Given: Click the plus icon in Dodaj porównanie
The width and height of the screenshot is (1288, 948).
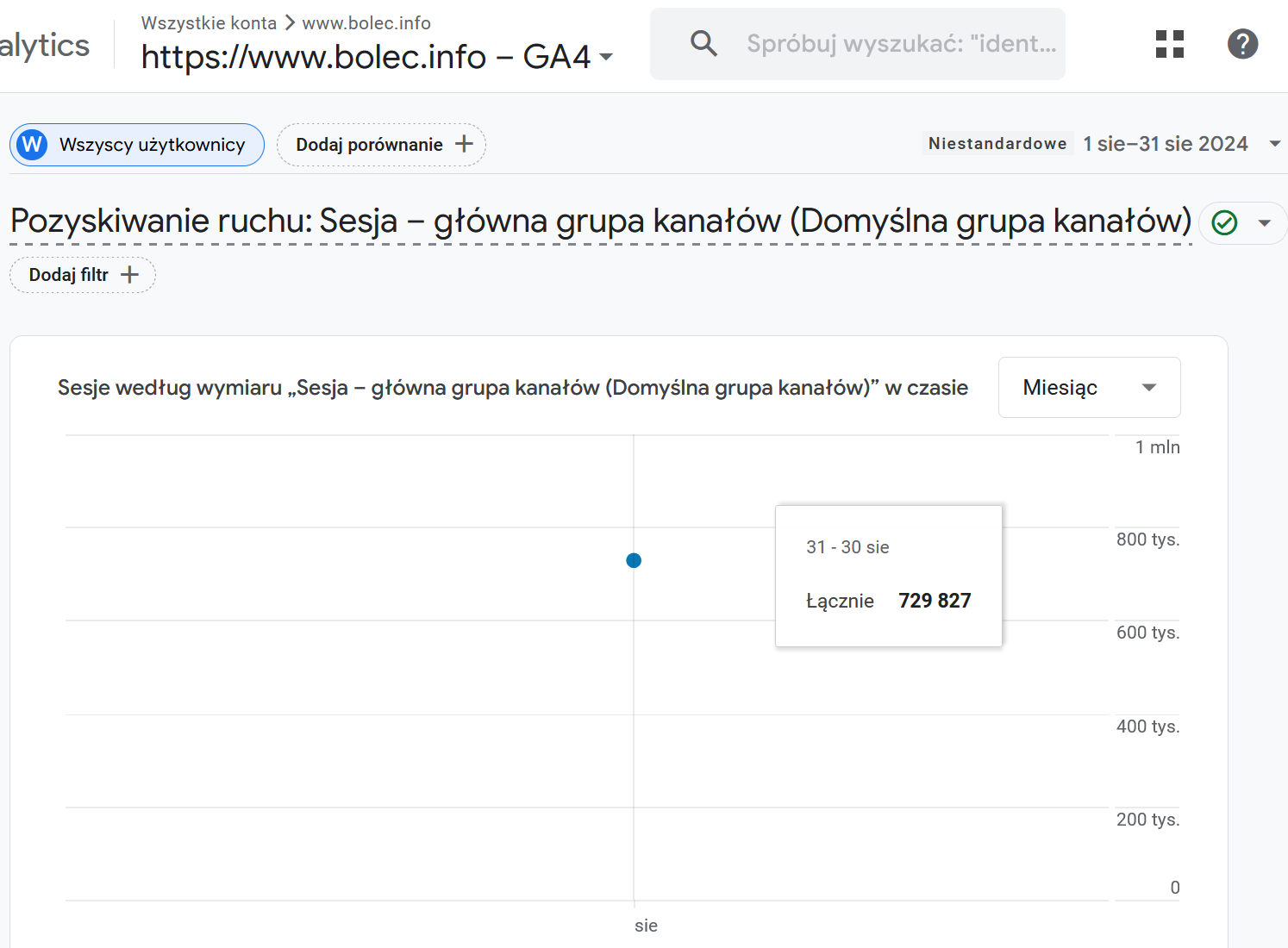Looking at the screenshot, I should [x=464, y=144].
